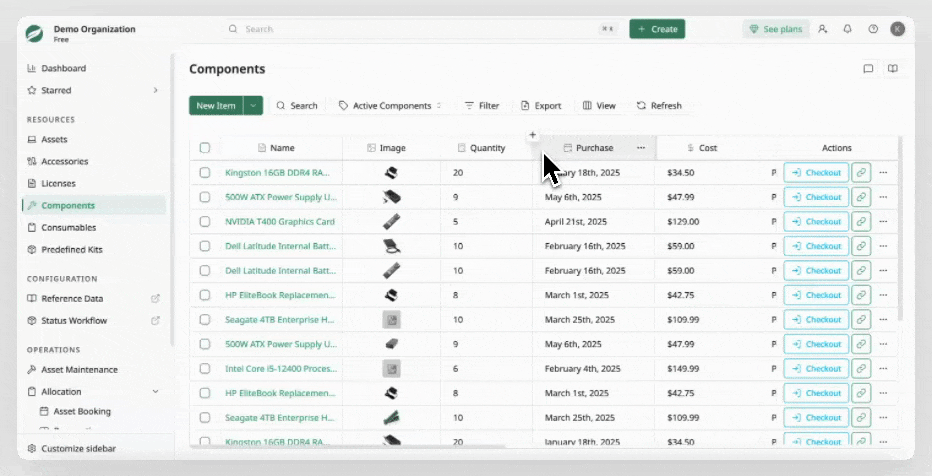Screen dimensions: 932x476
Task: Focus the global Search field
Action: click(422, 29)
